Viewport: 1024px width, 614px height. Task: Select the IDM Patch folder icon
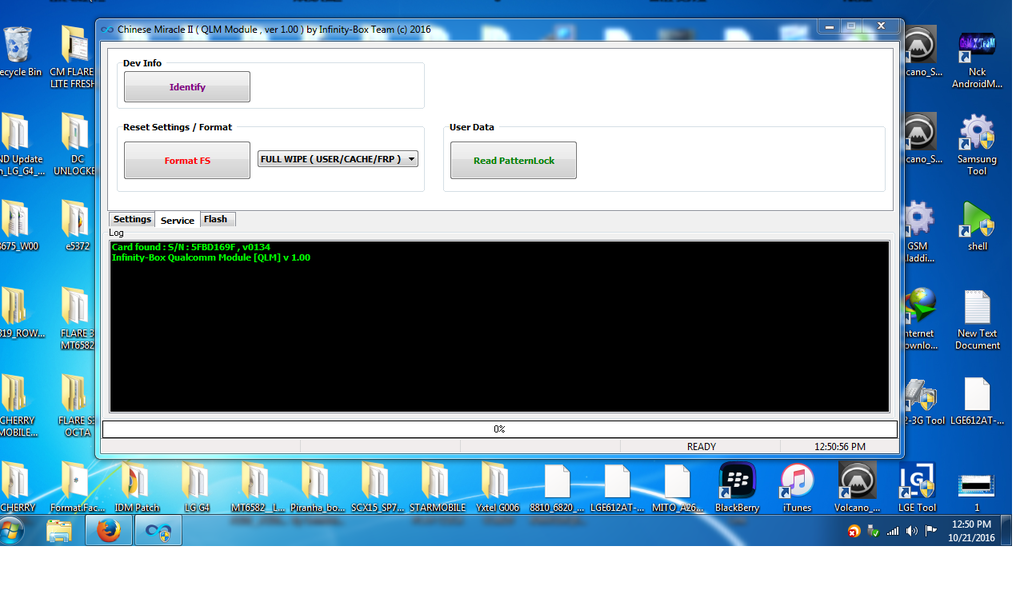[136, 487]
